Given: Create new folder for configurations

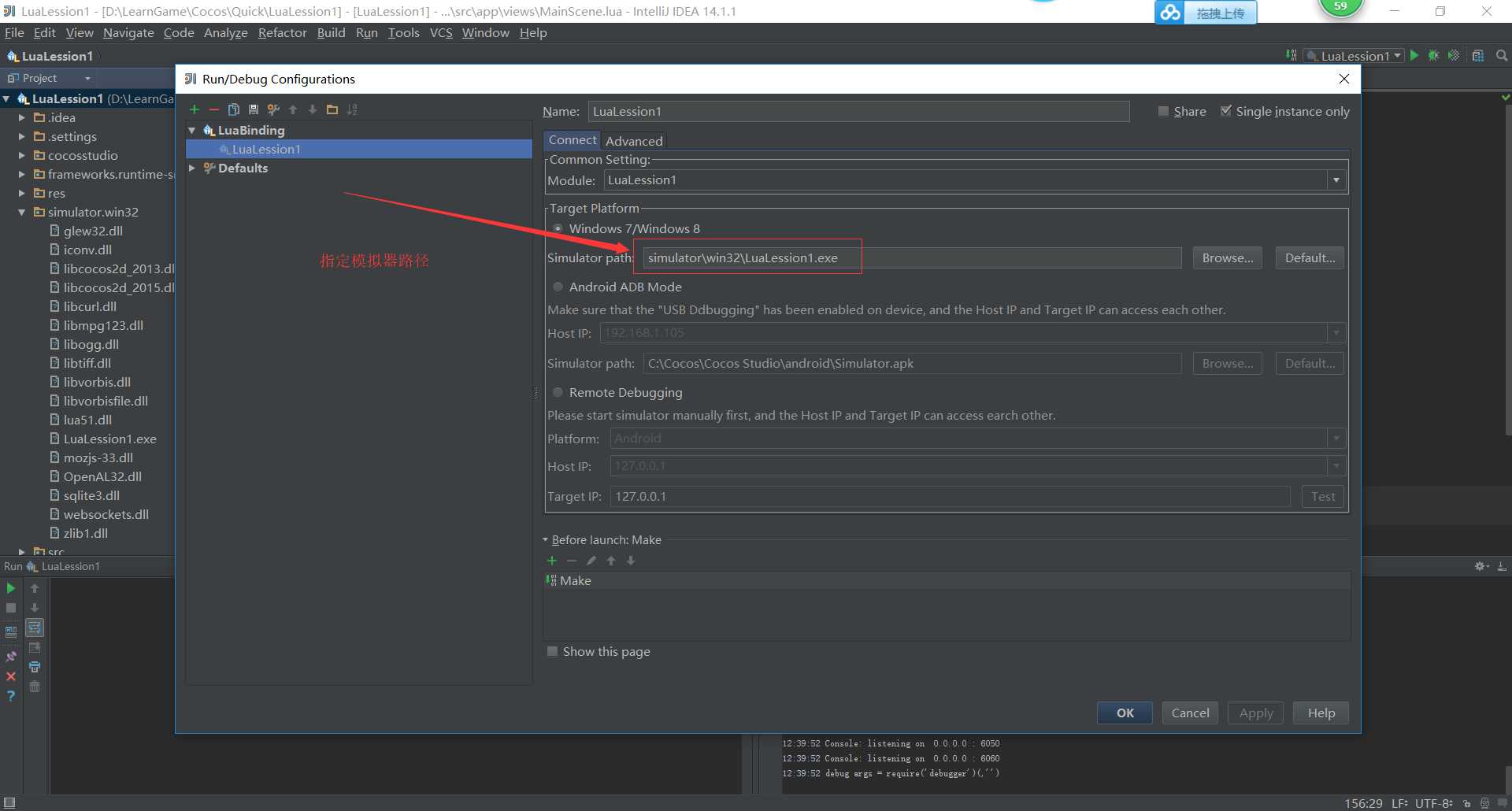Looking at the screenshot, I should coord(332,109).
